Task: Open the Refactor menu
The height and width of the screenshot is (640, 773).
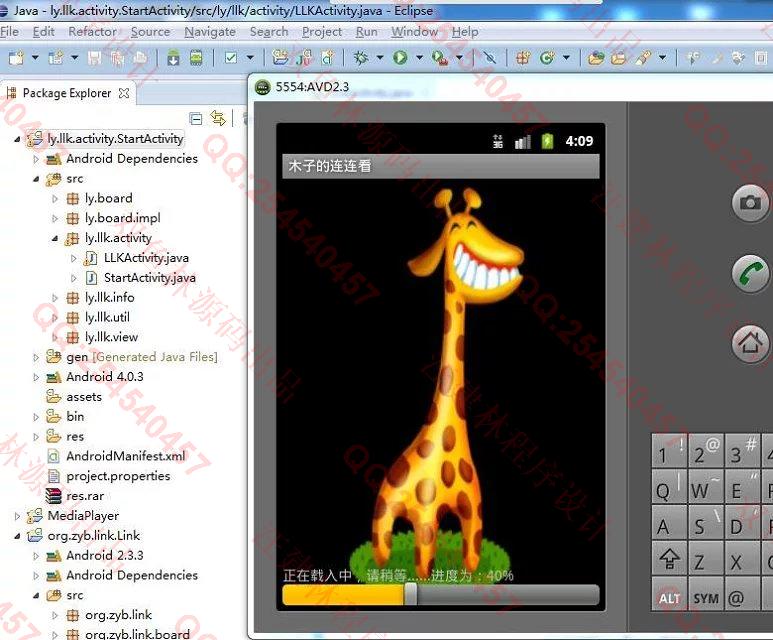Action: [x=92, y=32]
